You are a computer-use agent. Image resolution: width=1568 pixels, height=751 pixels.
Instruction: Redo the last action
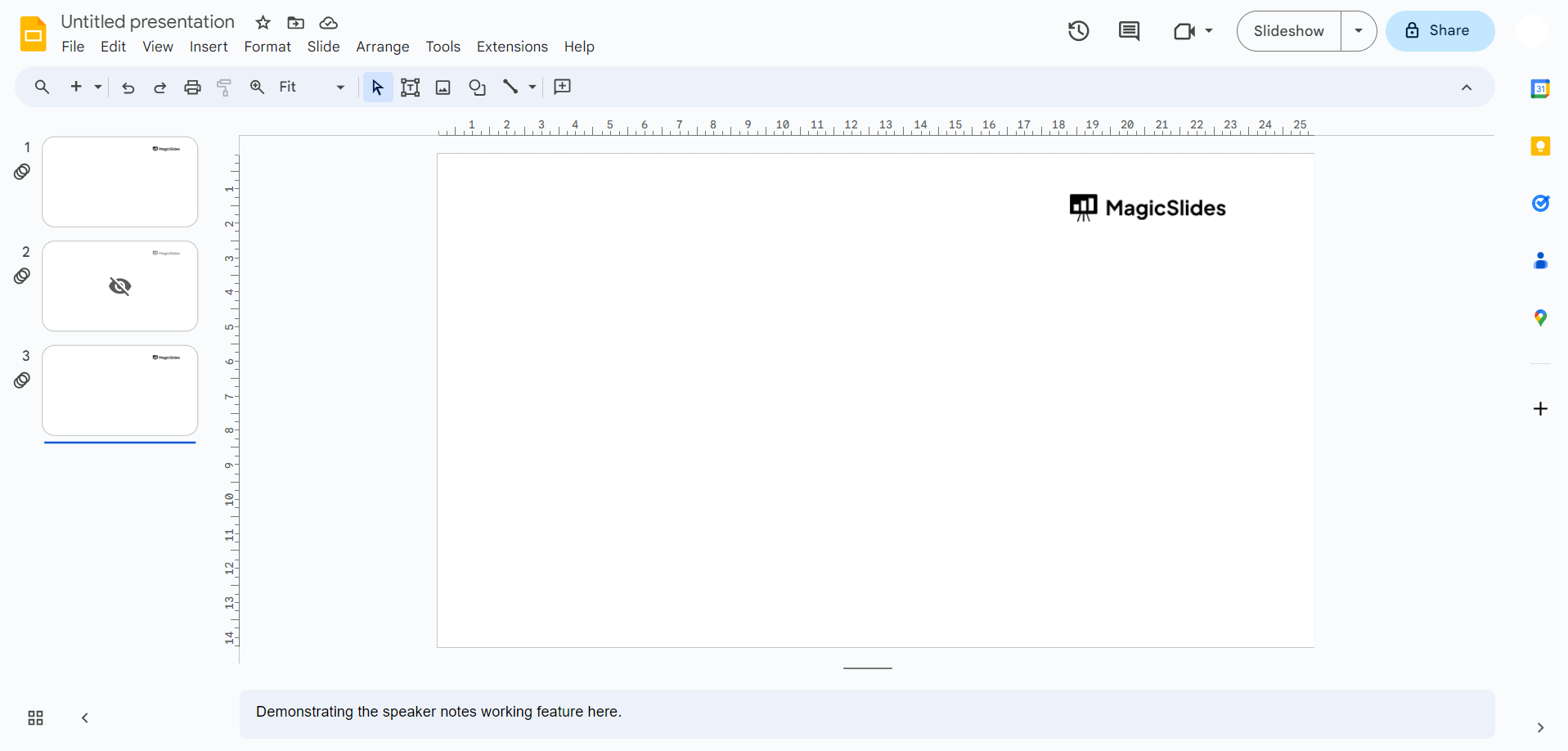click(160, 88)
